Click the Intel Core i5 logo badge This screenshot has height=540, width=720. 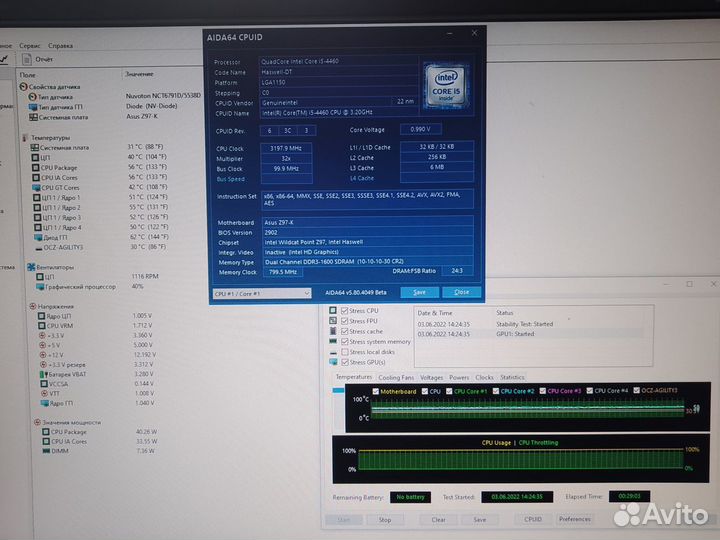443,83
